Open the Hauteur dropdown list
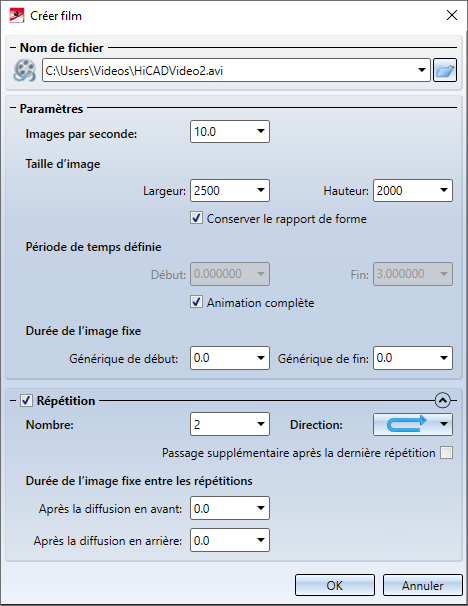 [x=444, y=190]
